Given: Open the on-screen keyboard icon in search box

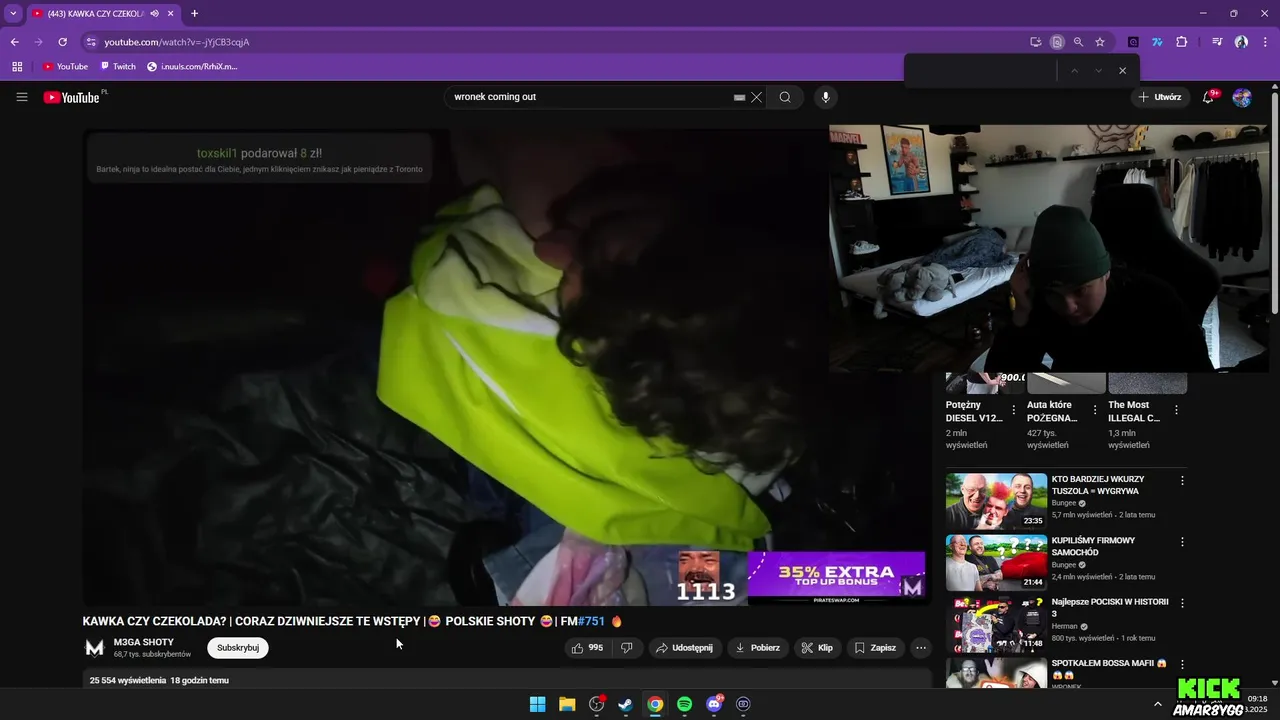Looking at the screenshot, I should 739,97.
